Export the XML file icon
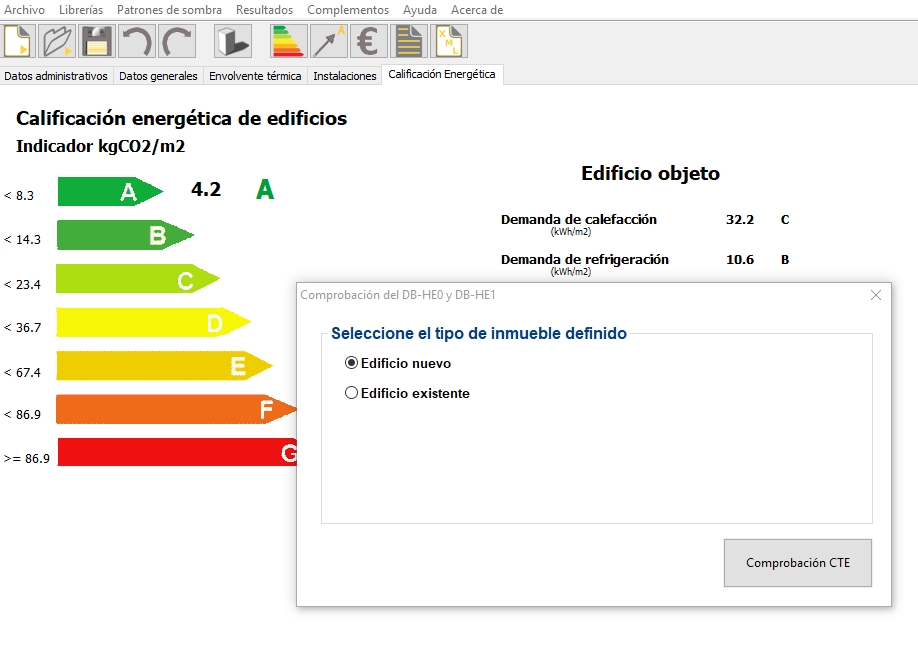This screenshot has width=918, height=666. click(448, 42)
